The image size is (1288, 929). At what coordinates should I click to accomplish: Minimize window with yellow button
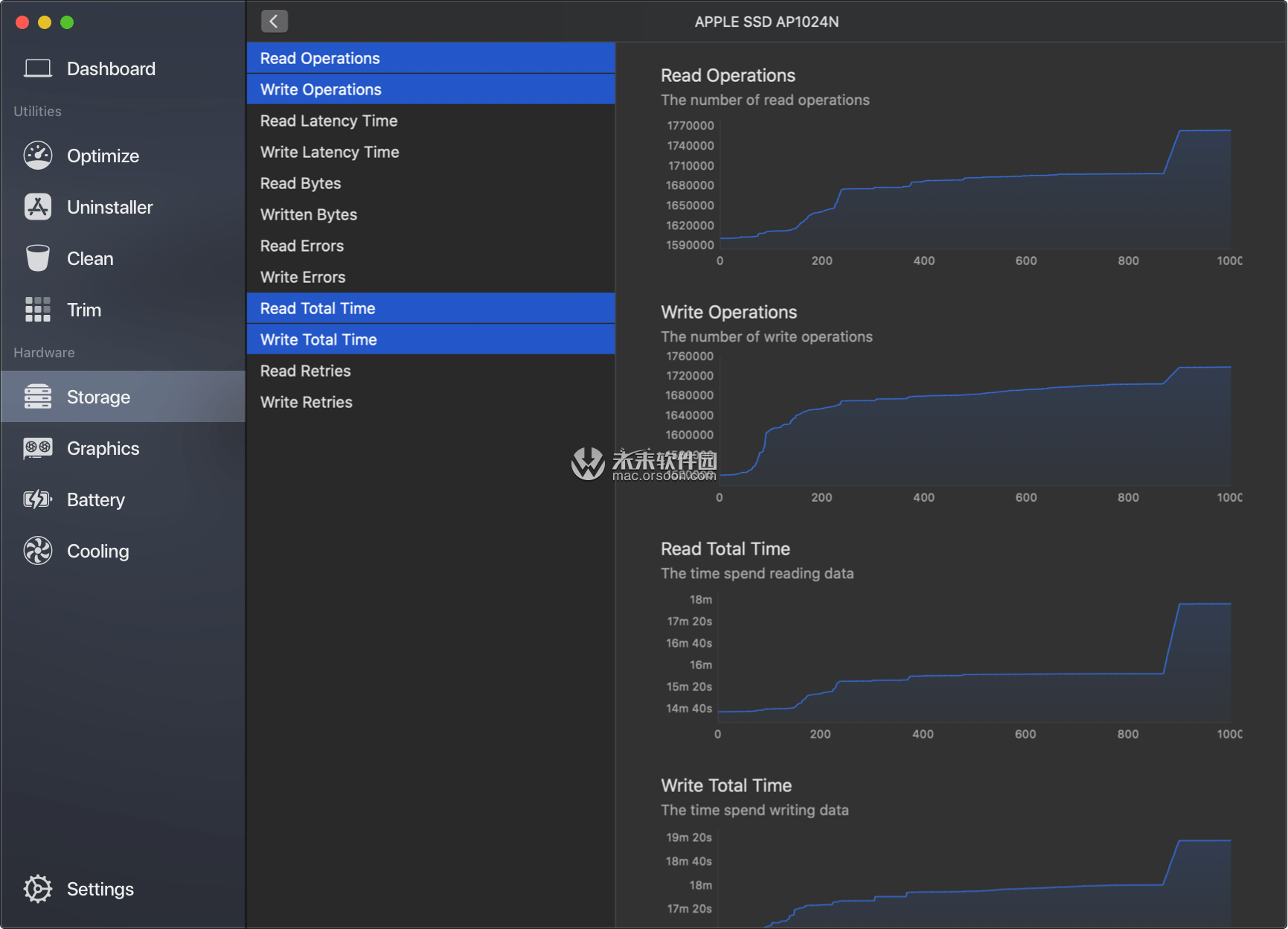click(x=45, y=22)
